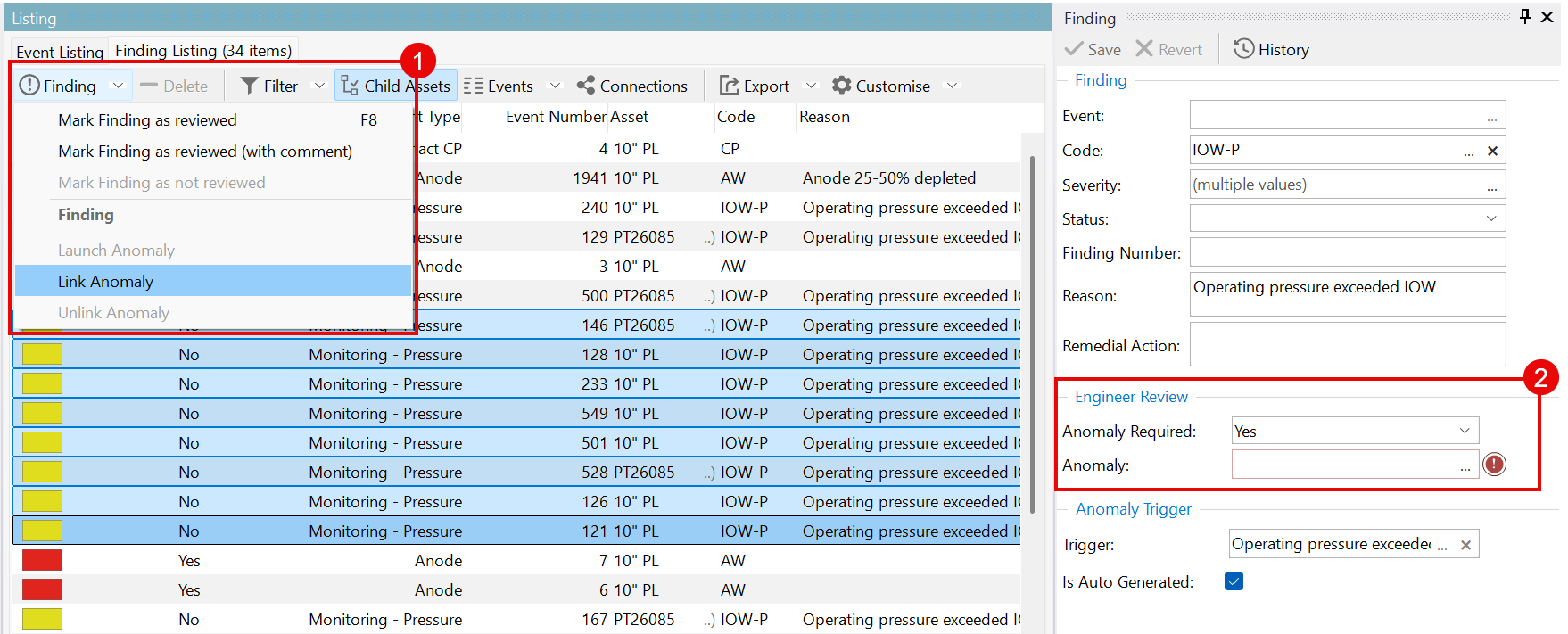Image resolution: width=1568 pixels, height=634 pixels.
Task: Click the Finding toolbar icon
Action: coord(29,86)
